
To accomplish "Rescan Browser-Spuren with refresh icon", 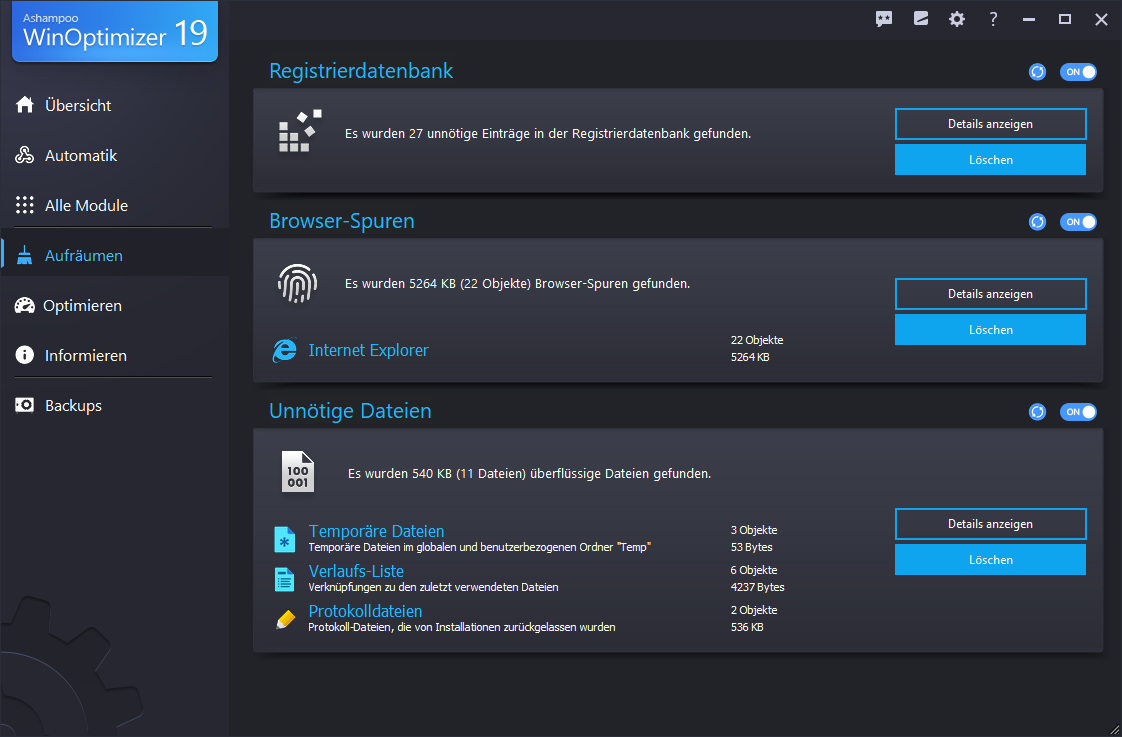I will click(x=1038, y=222).
